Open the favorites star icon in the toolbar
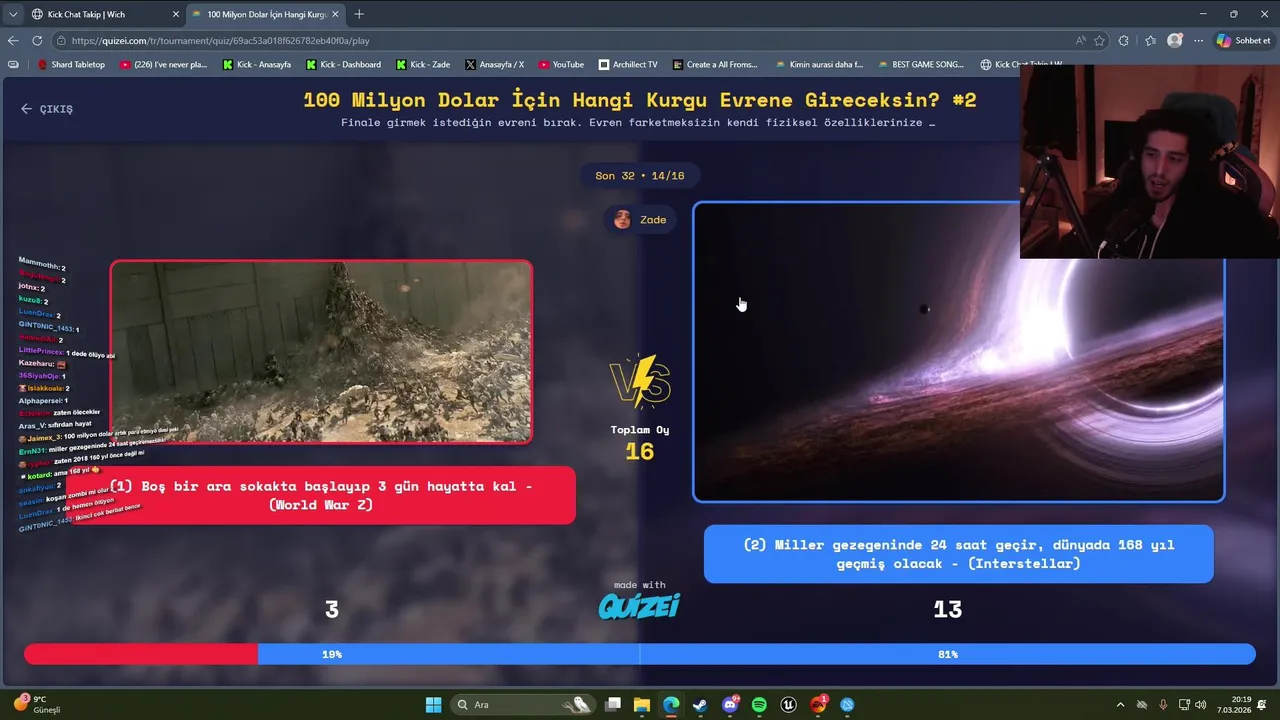This screenshot has width=1280, height=720. coord(1150,41)
